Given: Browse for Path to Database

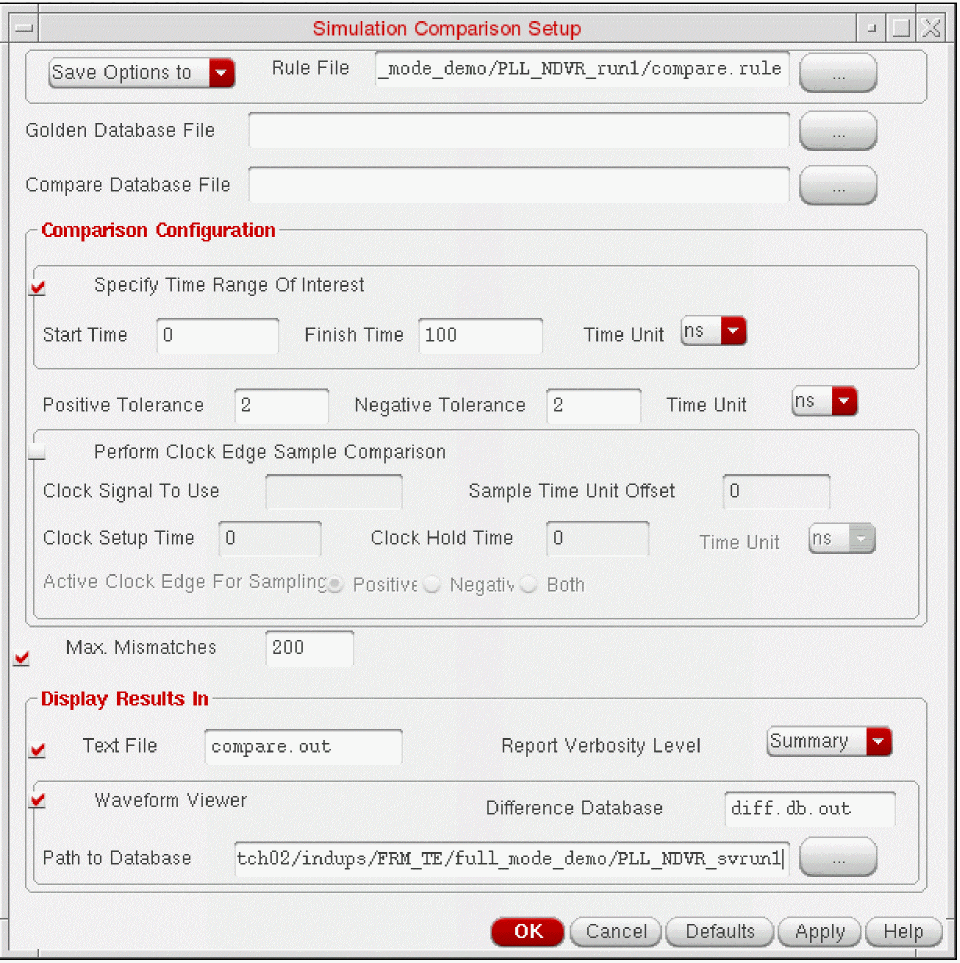Looking at the screenshot, I should (x=837, y=857).
